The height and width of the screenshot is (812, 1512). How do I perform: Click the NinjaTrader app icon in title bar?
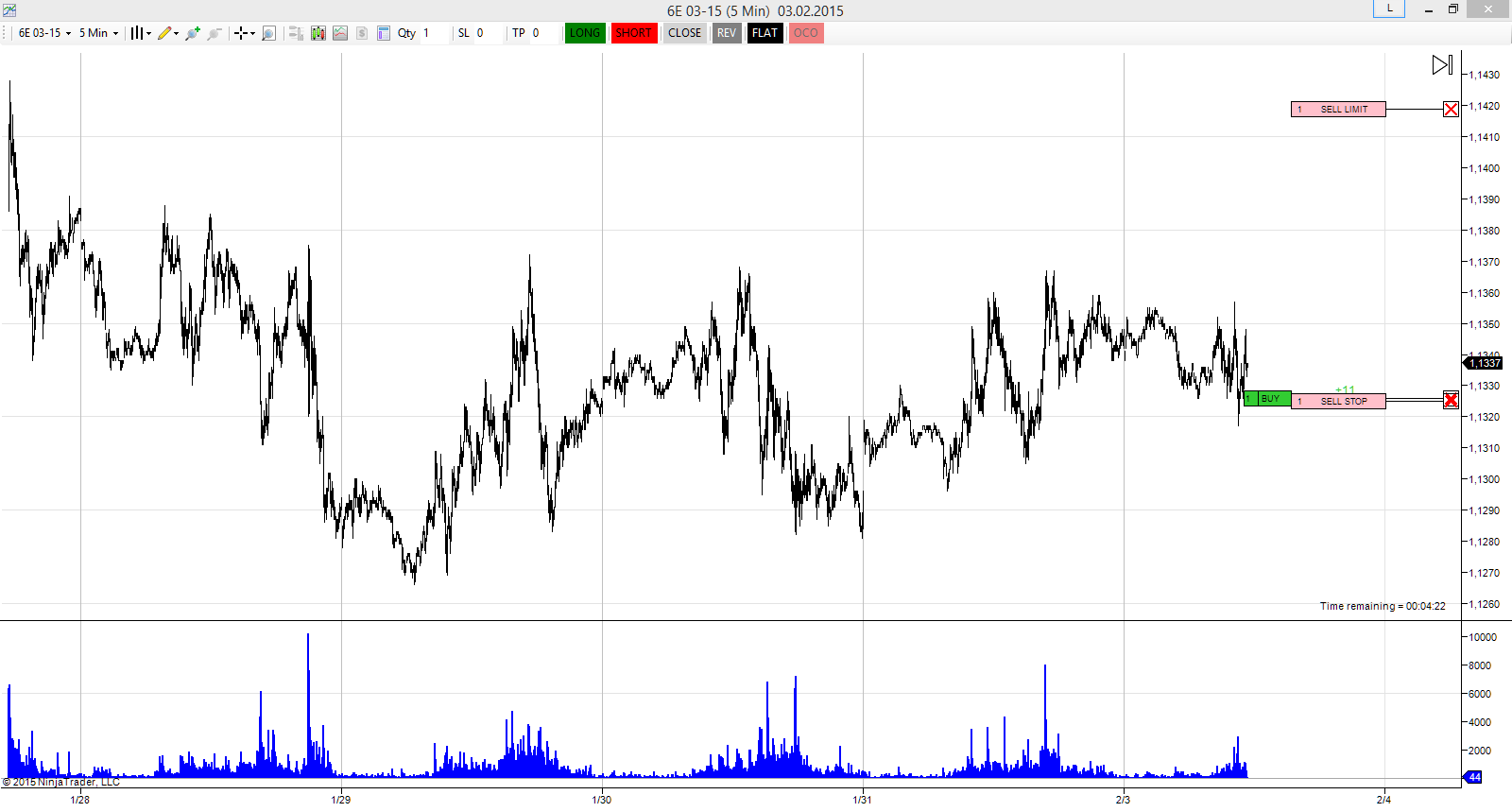point(9,10)
